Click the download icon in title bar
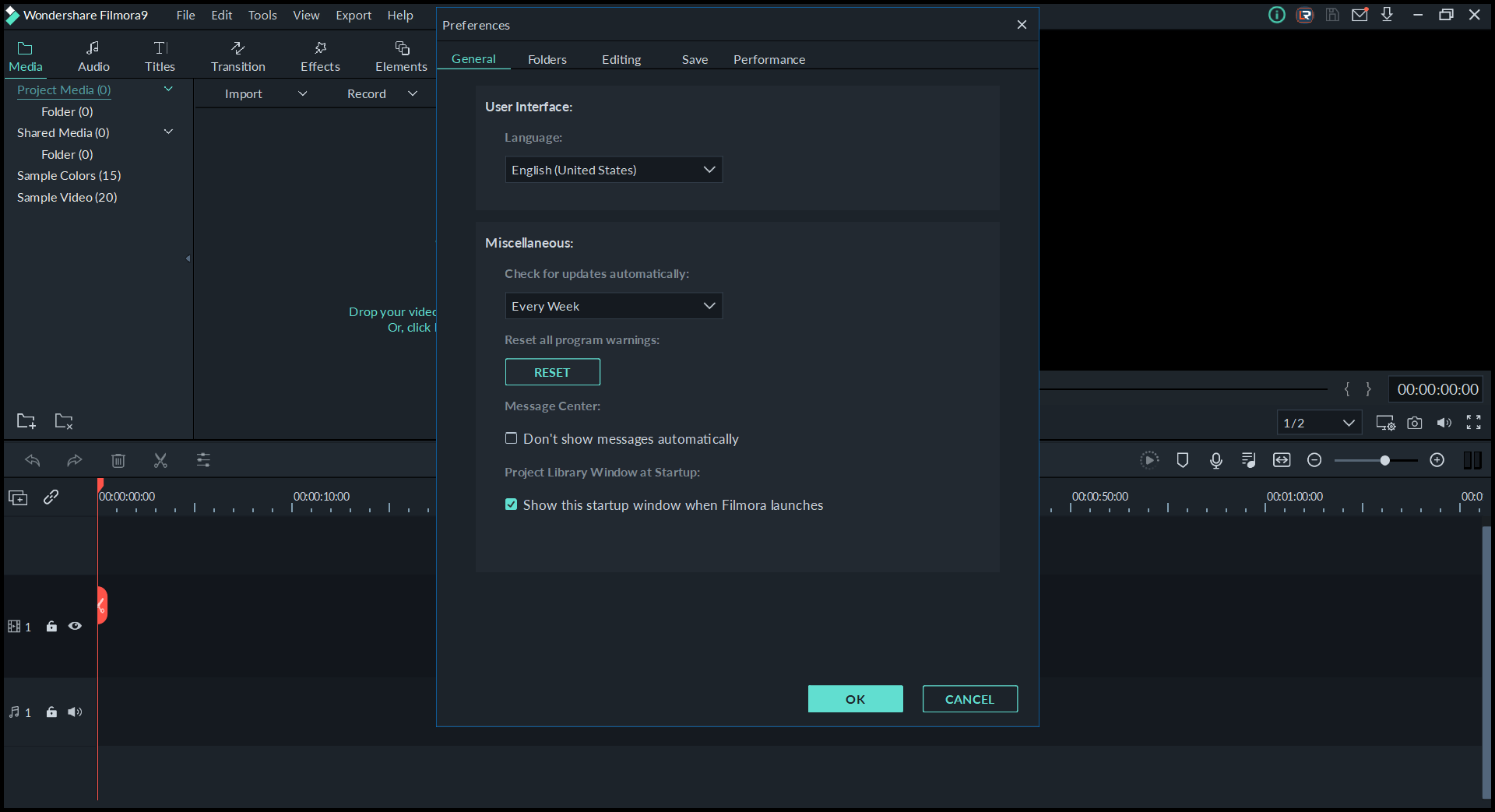This screenshot has height=812, width=1495. coord(1387,15)
